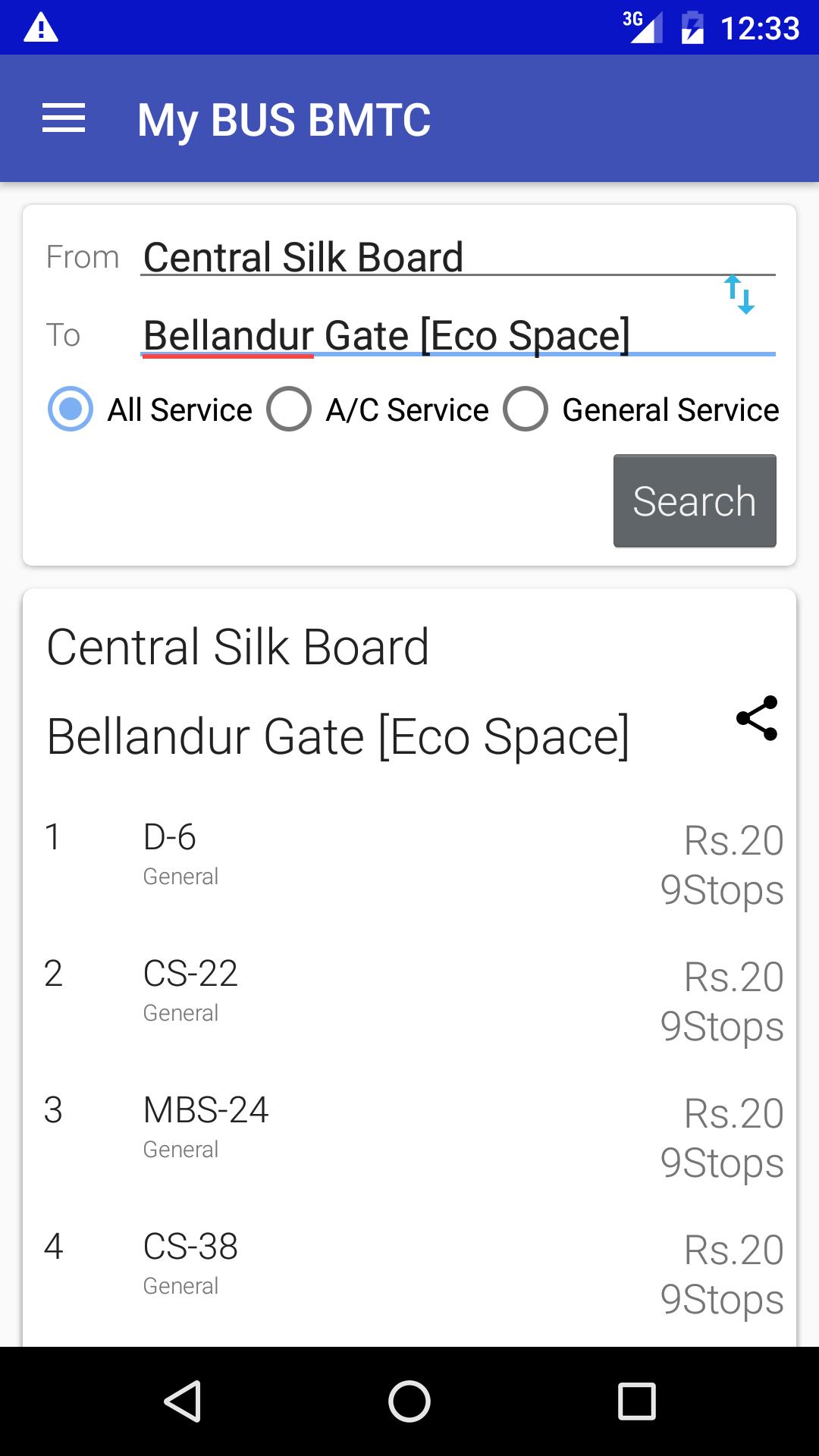Select the A/C Service radio option

[x=289, y=409]
